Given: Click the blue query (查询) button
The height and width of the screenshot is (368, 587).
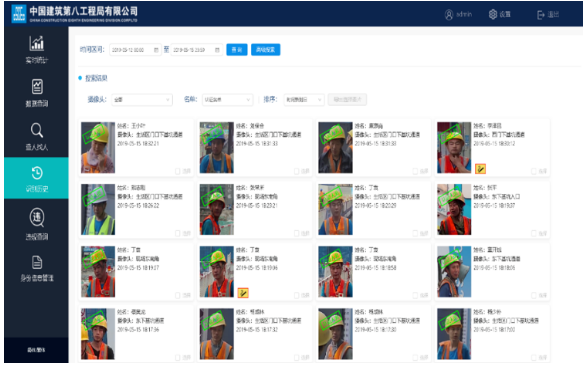Looking at the screenshot, I should pos(237,50).
